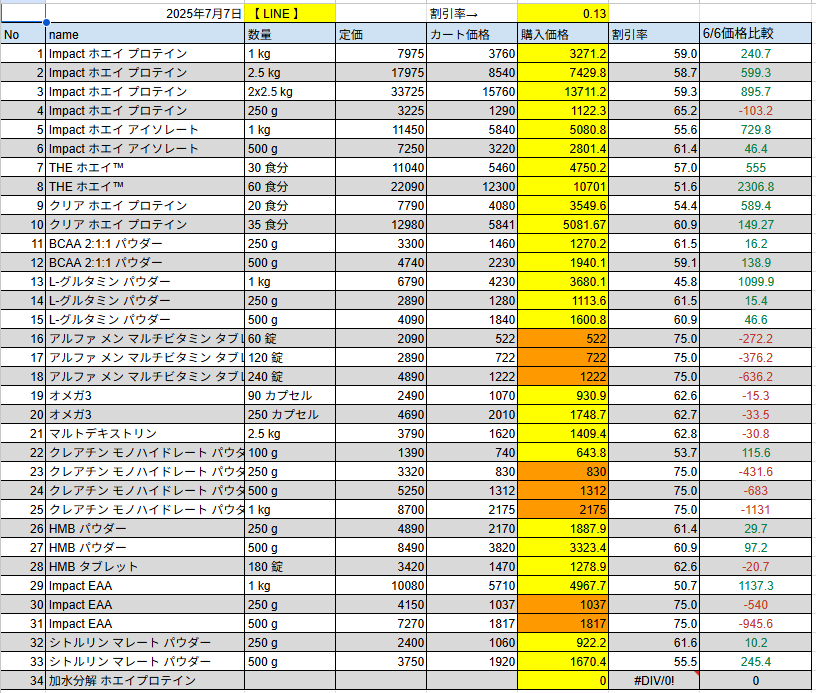The height and width of the screenshot is (693, 816).
Task: Click comparison value -636.2
Action: click(755, 377)
